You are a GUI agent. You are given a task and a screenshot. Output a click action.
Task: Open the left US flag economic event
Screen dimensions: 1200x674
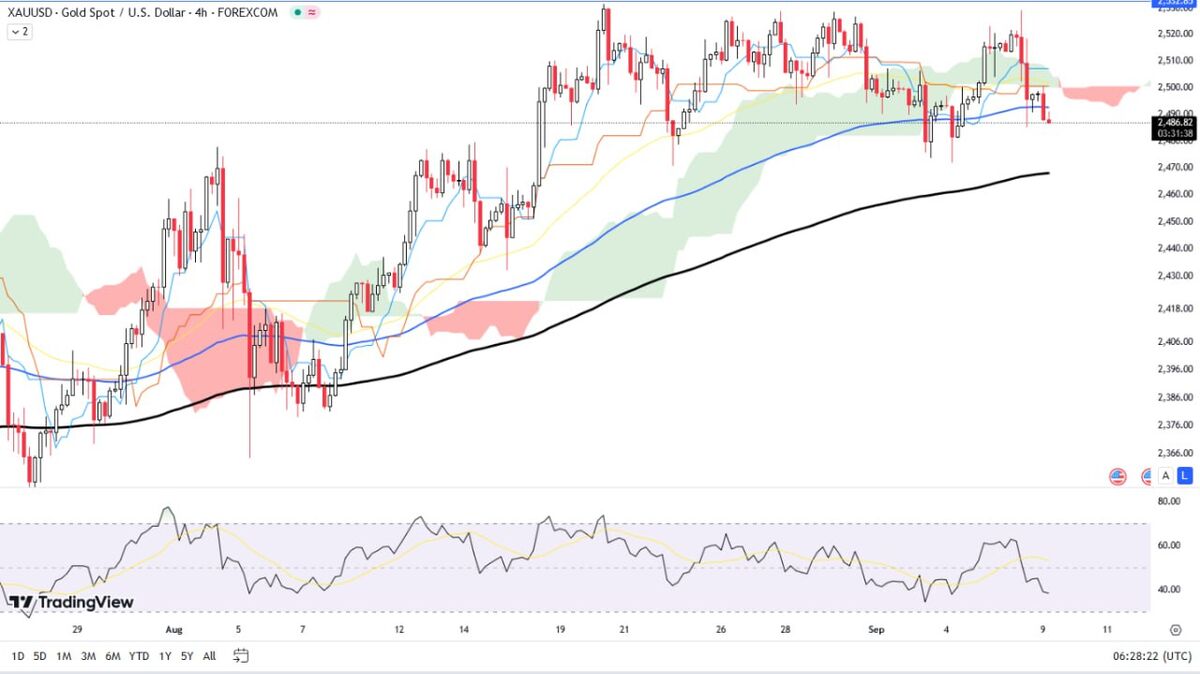tap(1118, 476)
